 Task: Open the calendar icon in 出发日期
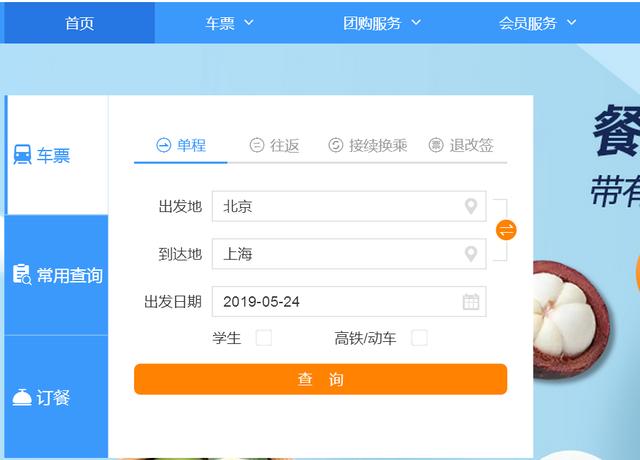click(471, 302)
